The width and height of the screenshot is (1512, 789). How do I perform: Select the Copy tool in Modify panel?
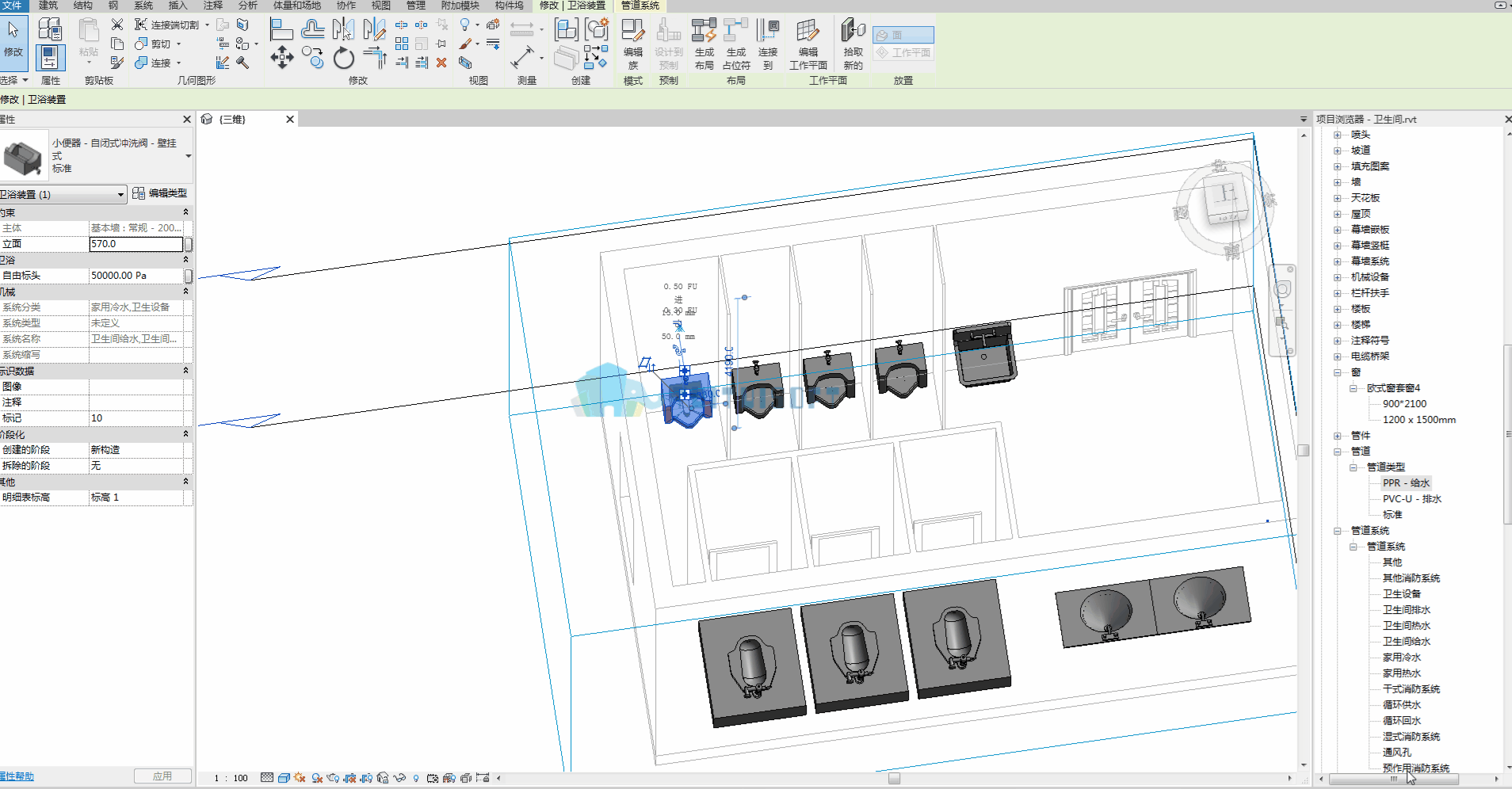[312, 57]
